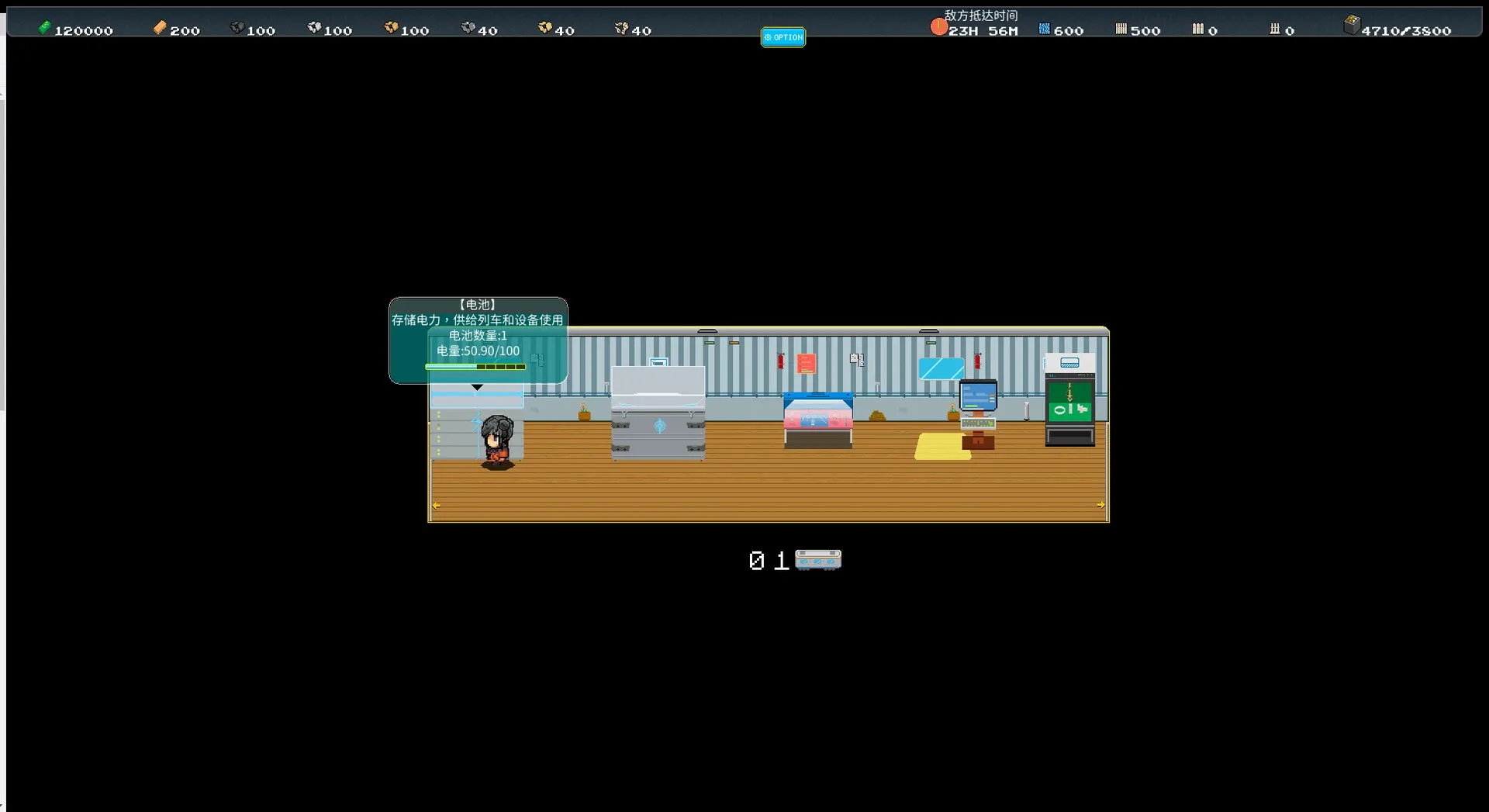Click the bed with pink blanket
Viewport: 1489px width, 812px height.
[817, 420]
